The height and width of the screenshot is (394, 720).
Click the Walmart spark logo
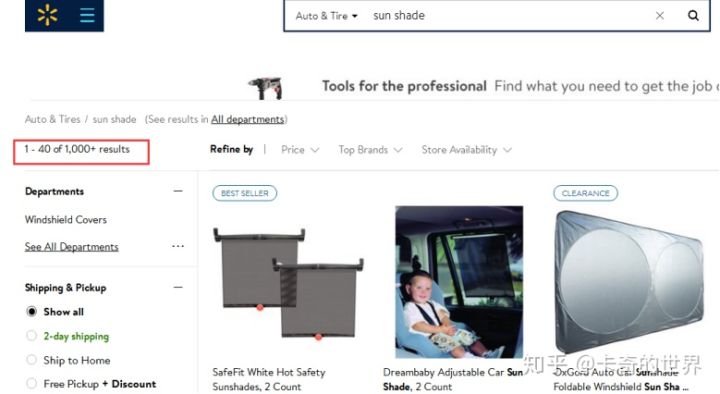47,15
